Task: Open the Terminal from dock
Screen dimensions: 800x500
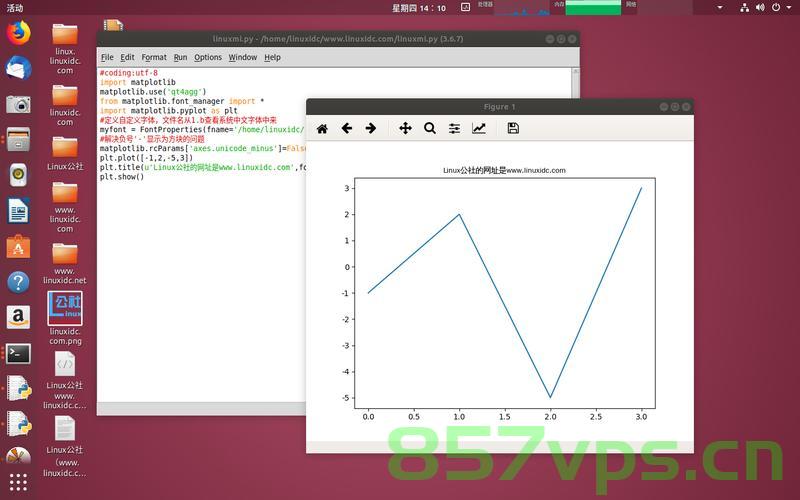Action: pyautogui.click(x=18, y=353)
